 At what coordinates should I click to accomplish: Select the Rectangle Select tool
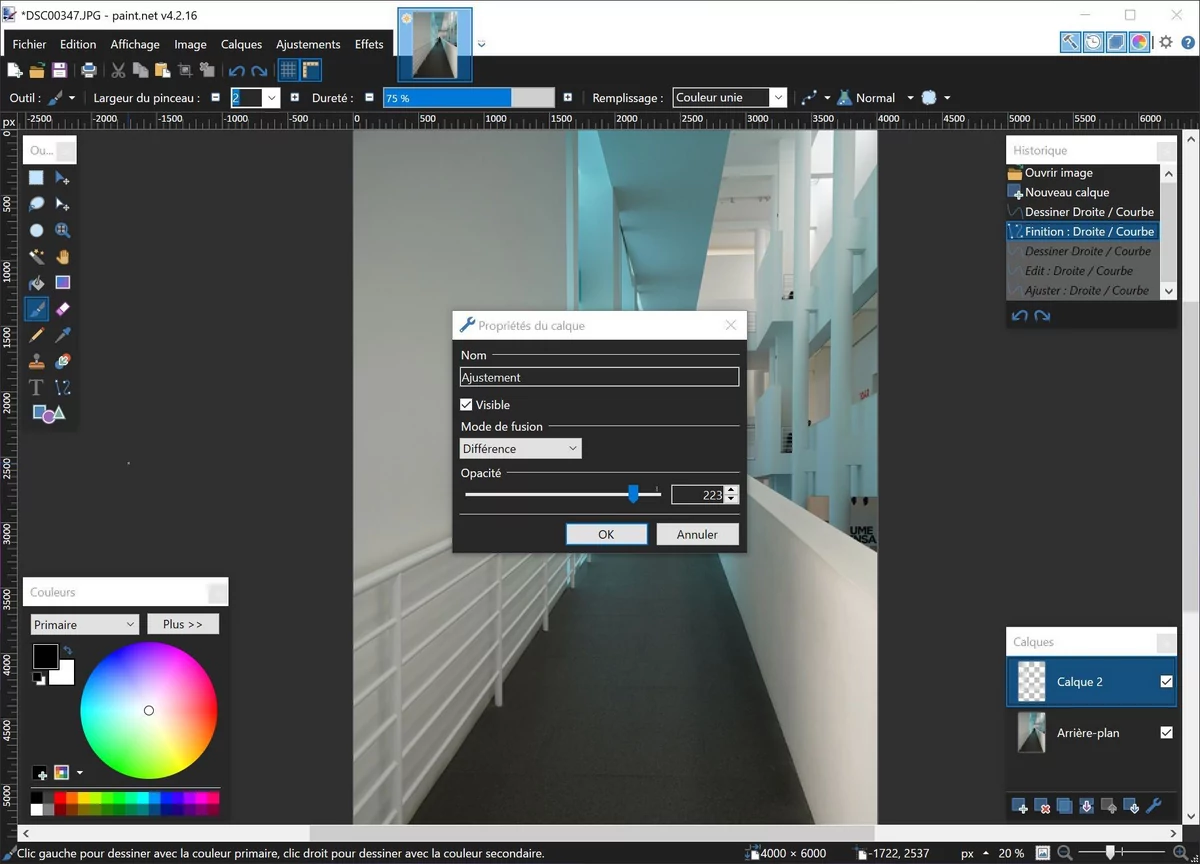[36, 178]
